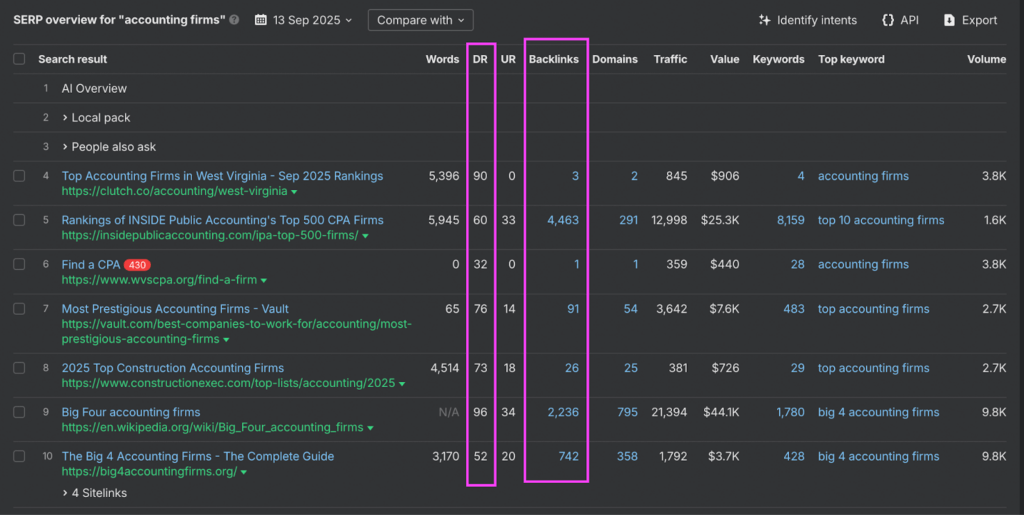This screenshot has width=1024, height=515.
Task: Click the Export file icon
Action: (949, 20)
